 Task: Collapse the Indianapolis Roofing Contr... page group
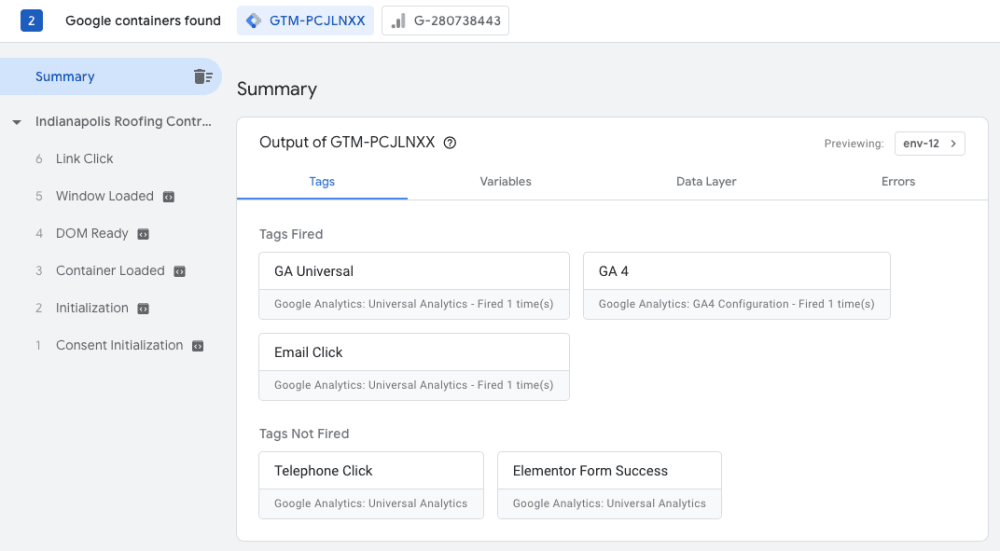(17, 122)
